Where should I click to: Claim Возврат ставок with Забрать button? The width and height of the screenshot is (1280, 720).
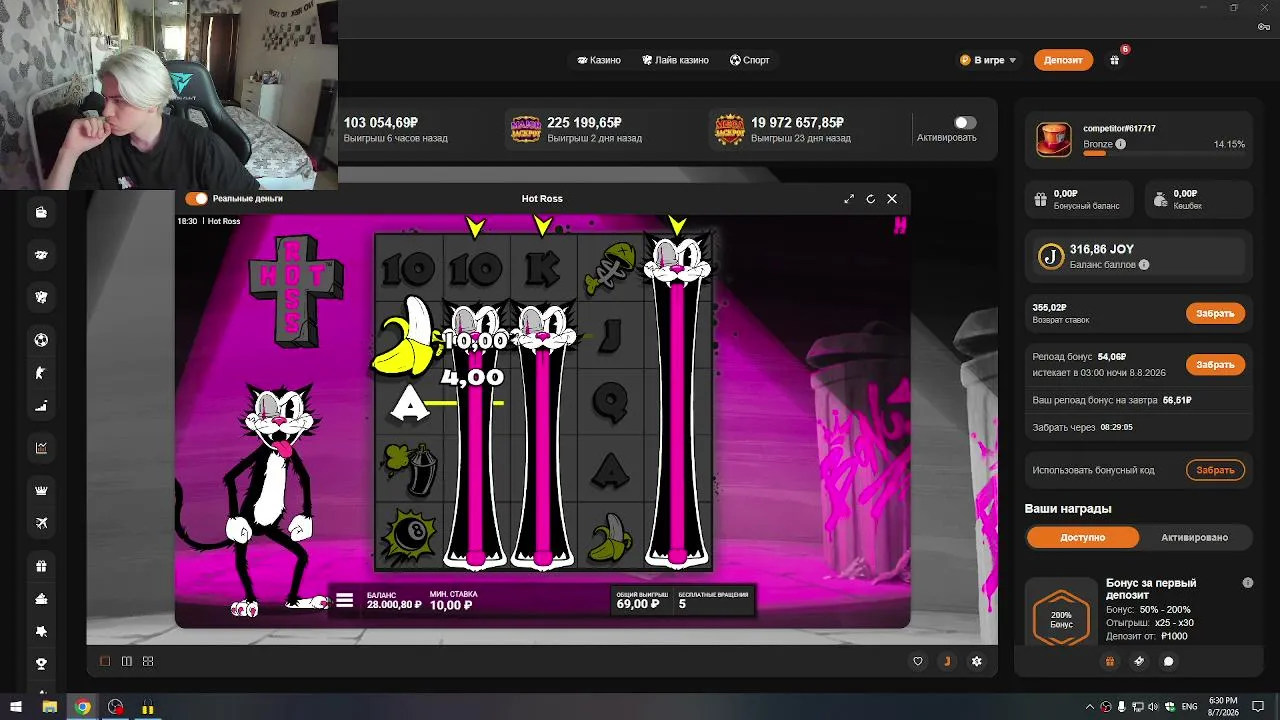(1215, 313)
